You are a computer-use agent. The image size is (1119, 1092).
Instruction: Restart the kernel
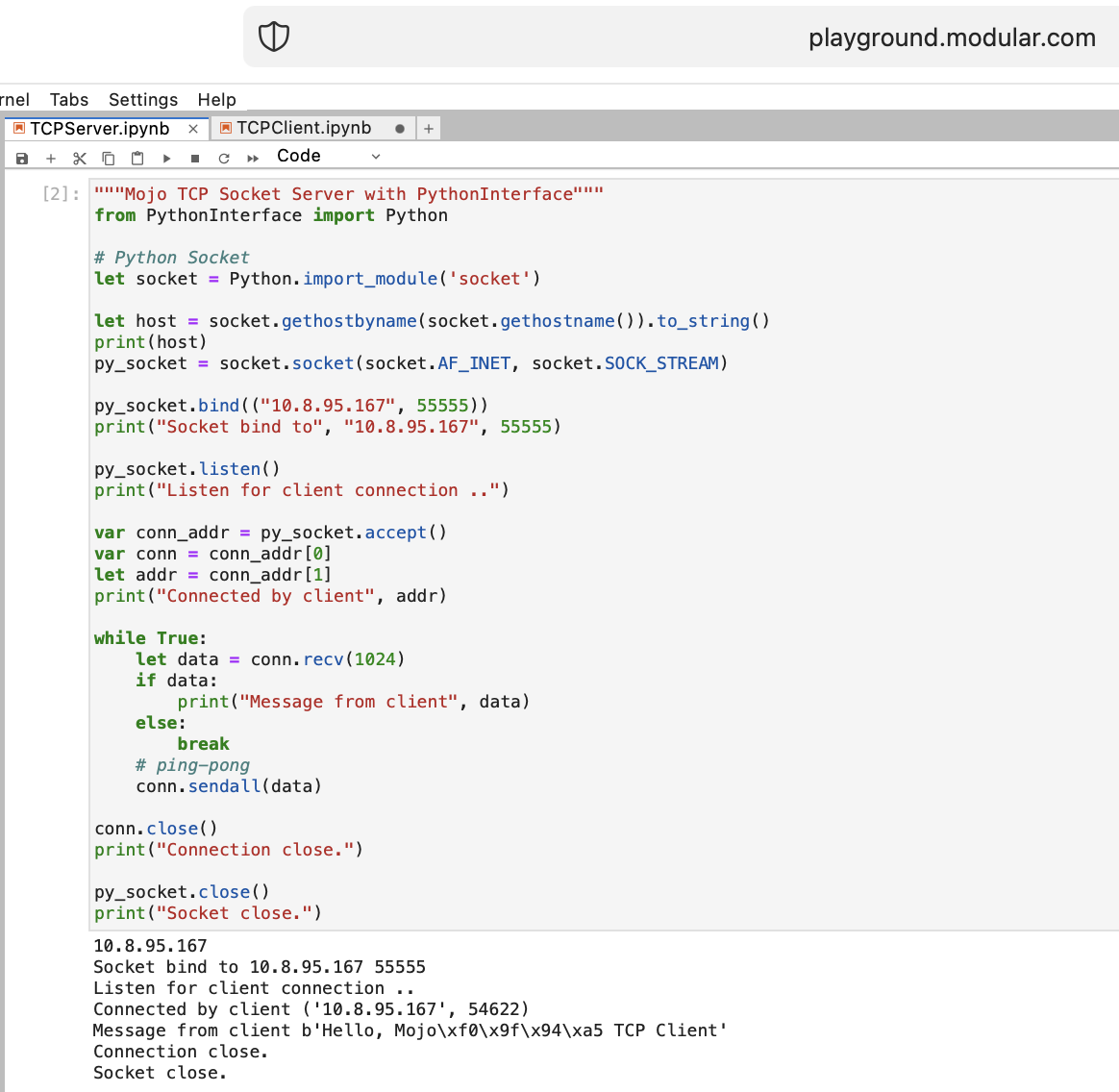tap(224, 158)
